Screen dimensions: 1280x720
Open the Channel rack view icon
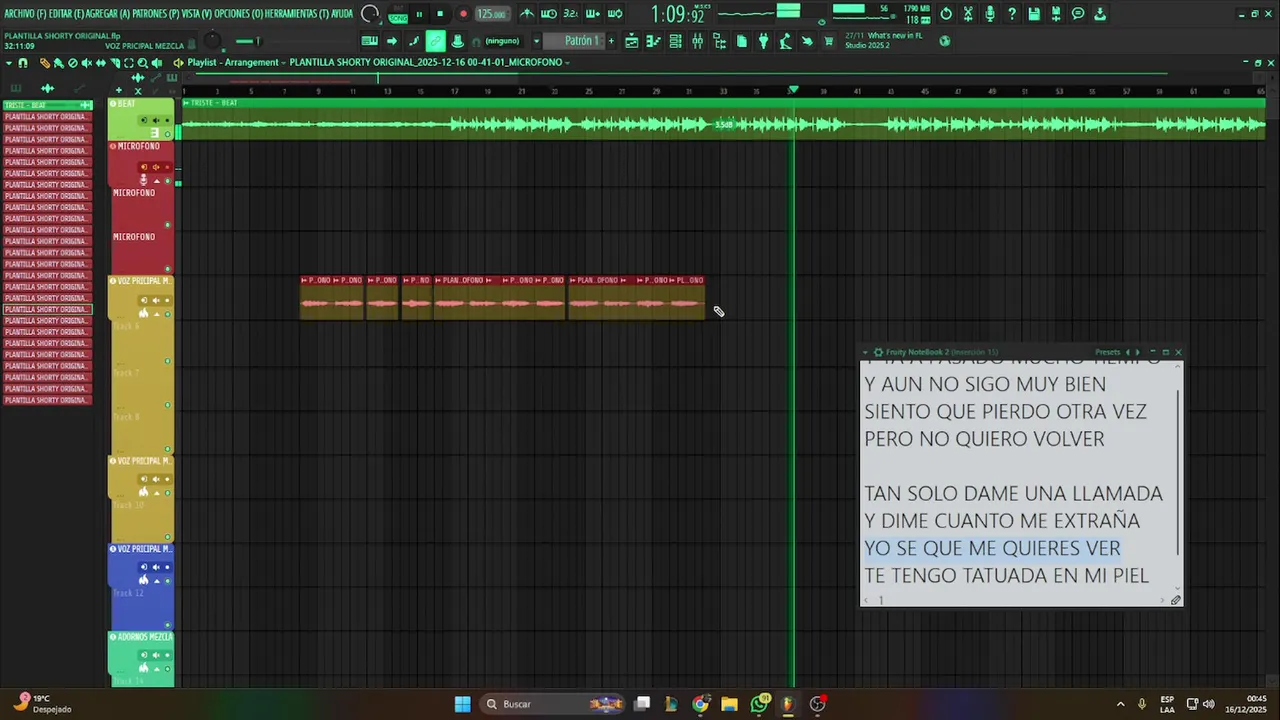[675, 41]
